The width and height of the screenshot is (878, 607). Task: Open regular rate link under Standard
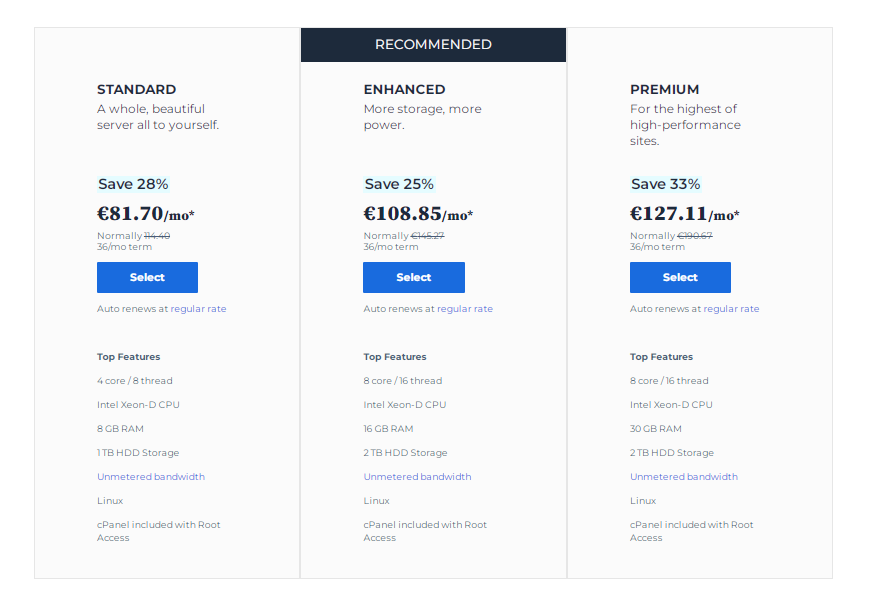coord(198,309)
